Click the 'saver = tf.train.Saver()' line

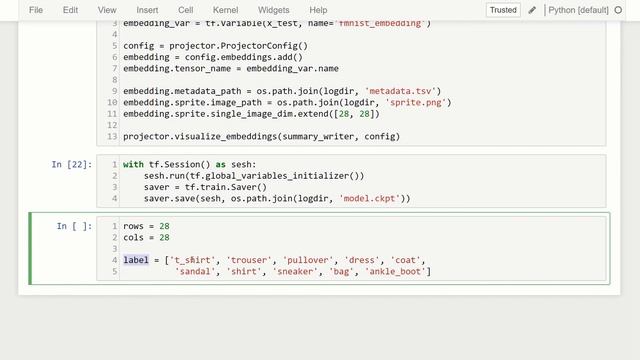click(x=205, y=187)
